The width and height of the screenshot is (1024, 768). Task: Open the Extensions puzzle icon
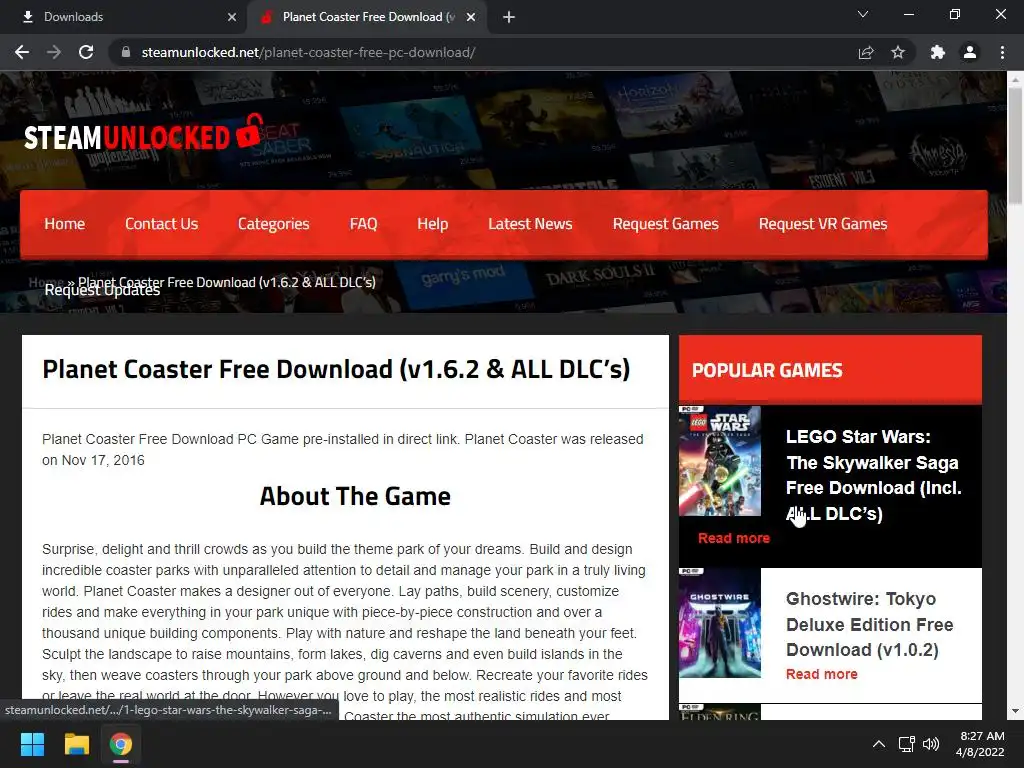pyautogui.click(x=937, y=52)
